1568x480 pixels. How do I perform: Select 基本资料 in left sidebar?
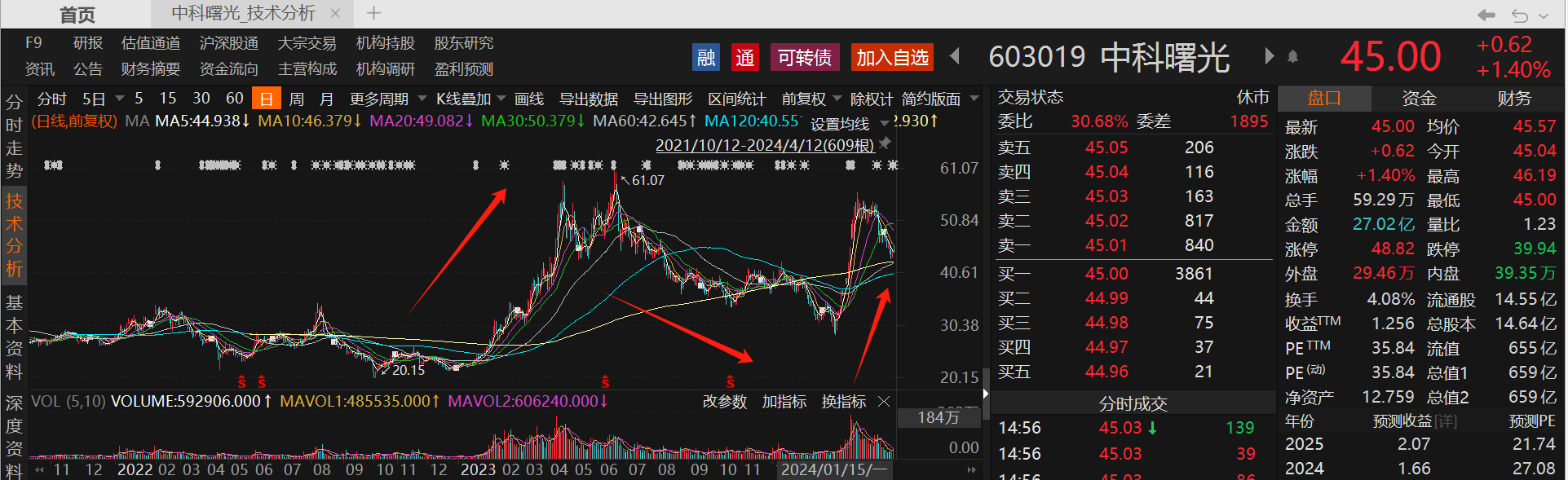click(14, 337)
